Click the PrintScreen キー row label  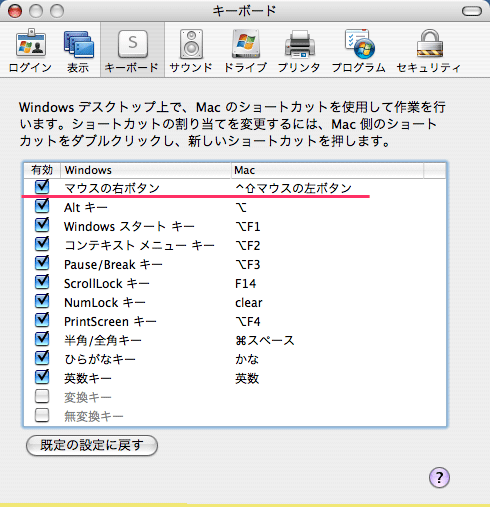pos(110,322)
